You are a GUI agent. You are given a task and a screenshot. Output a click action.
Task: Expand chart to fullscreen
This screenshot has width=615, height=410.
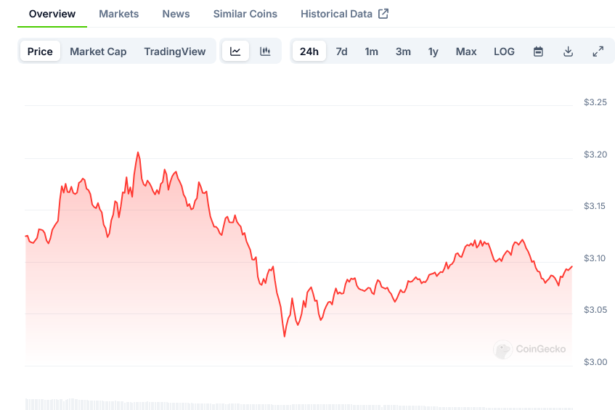[598, 52]
